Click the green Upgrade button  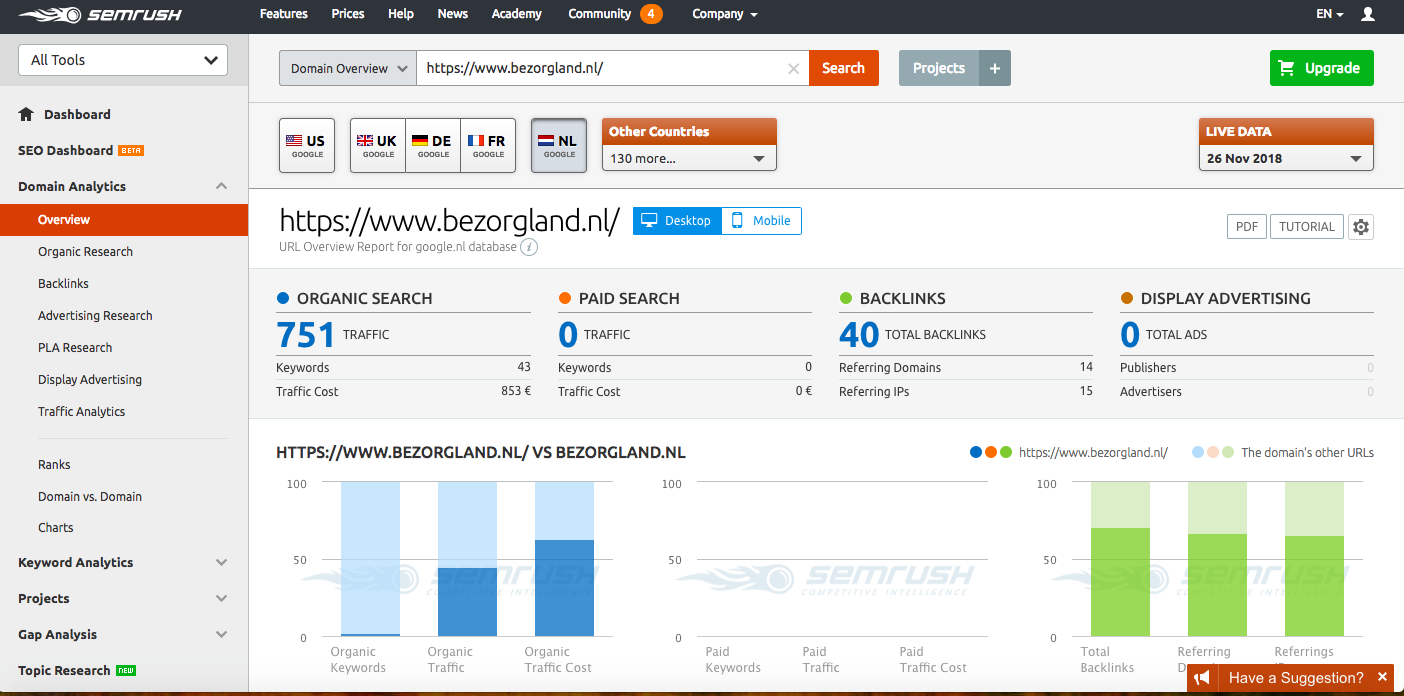pos(1321,68)
